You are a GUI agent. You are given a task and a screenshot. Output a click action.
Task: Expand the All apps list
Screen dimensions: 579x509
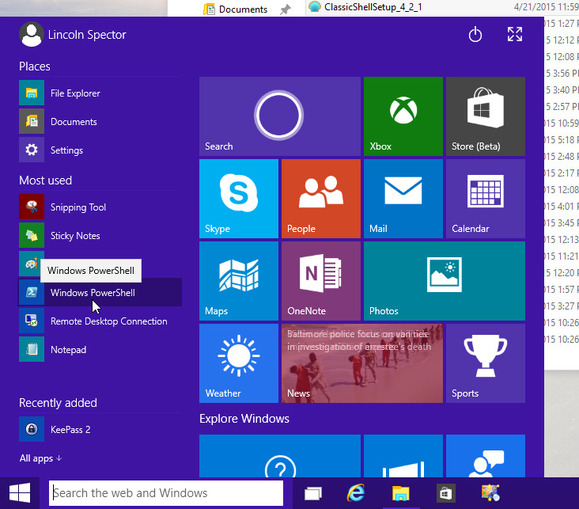(41, 458)
